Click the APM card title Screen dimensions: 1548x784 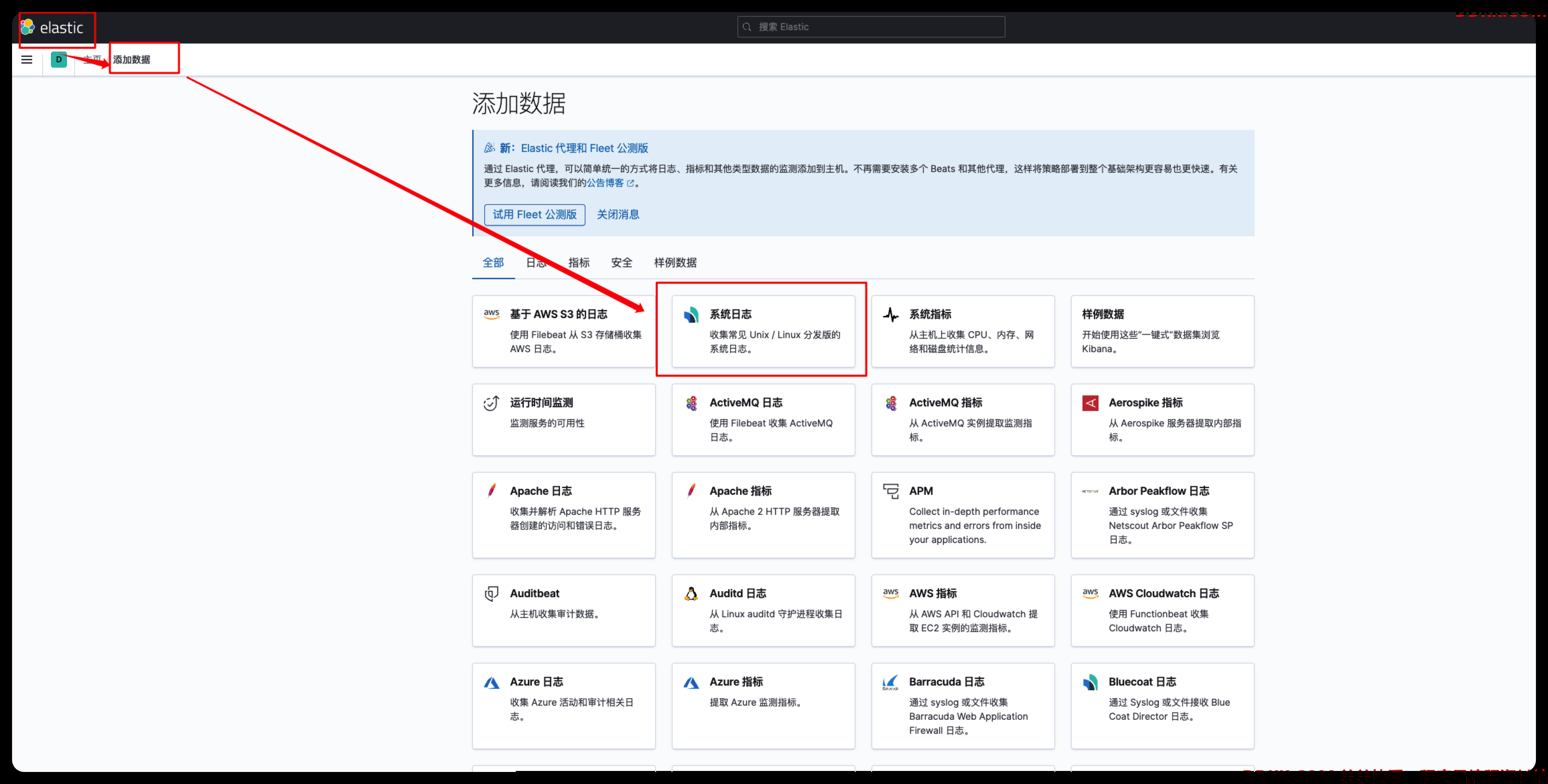pos(921,491)
